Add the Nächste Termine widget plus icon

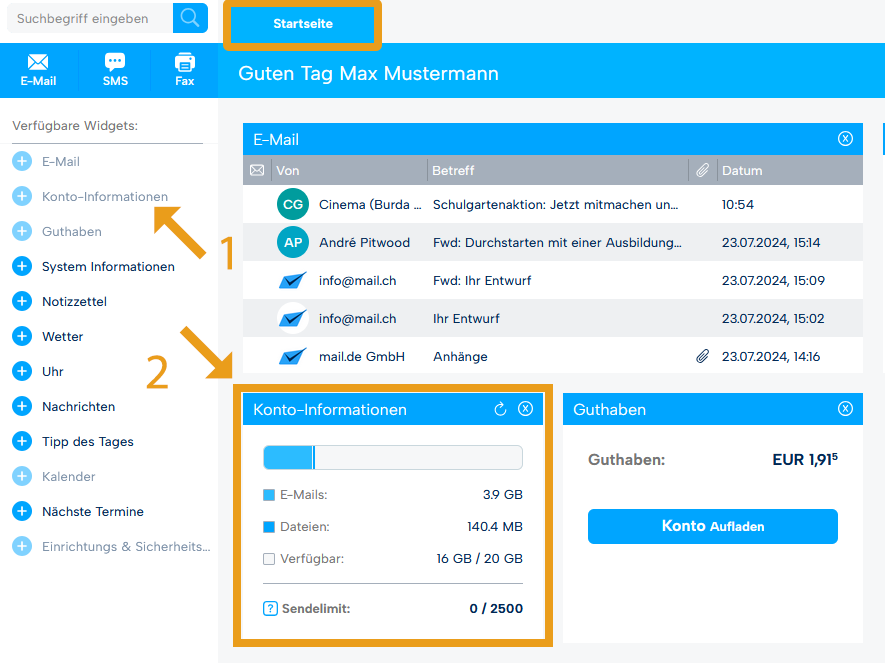(22, 511)
